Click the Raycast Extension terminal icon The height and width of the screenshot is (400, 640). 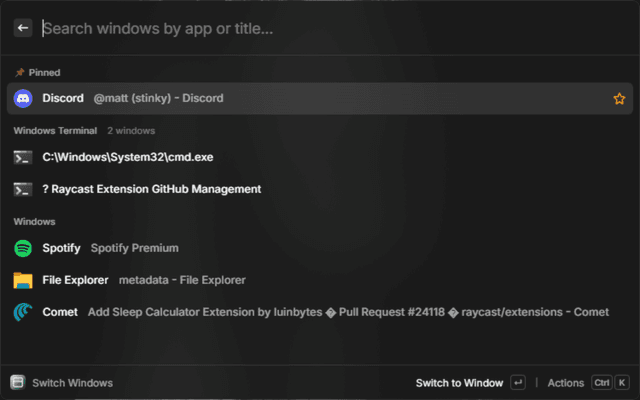(23, 189)
